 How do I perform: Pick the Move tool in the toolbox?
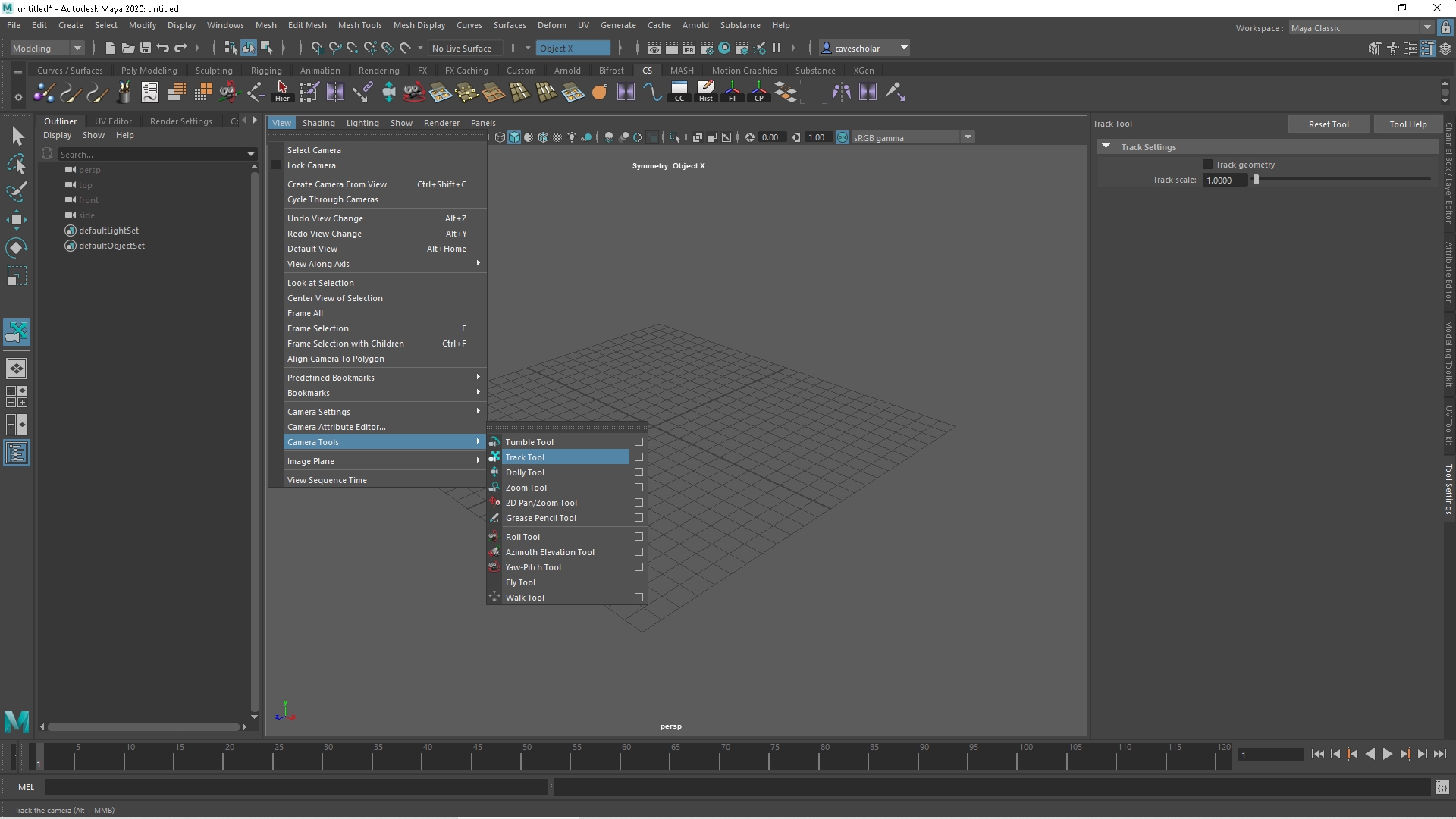click(17, 220)
